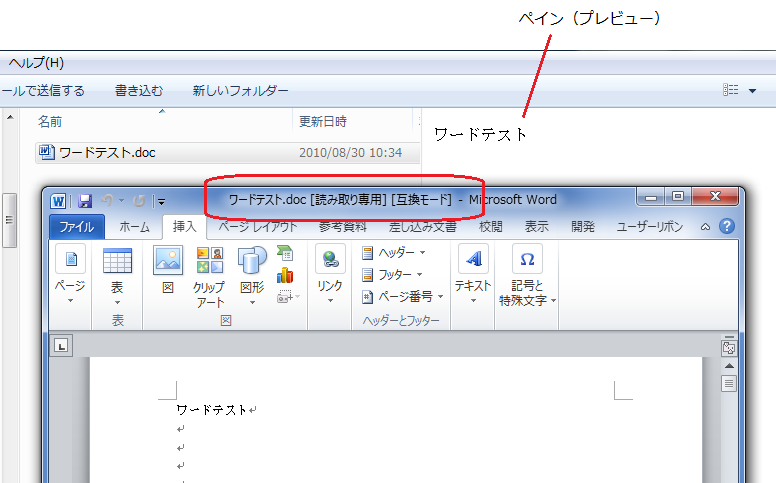
Task: Open Customize Quick Access Toolbar dropdown
Action: point(161,201)
